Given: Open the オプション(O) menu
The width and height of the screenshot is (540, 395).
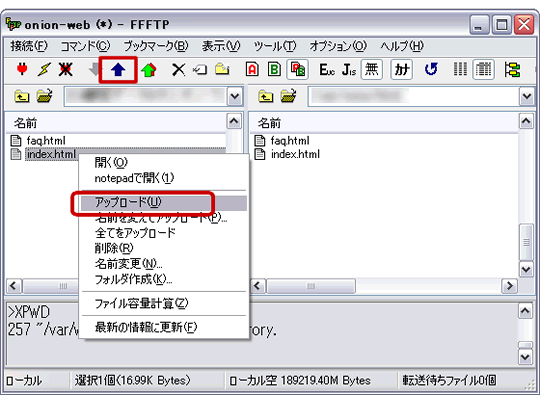Looking at the screenshot, I should pos(338,46).
